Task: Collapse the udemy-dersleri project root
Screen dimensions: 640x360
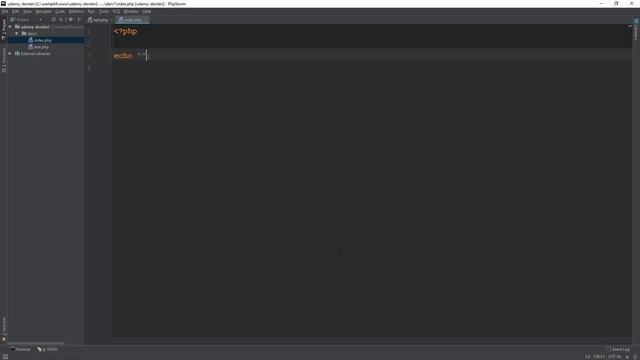Action: [10, 27]
